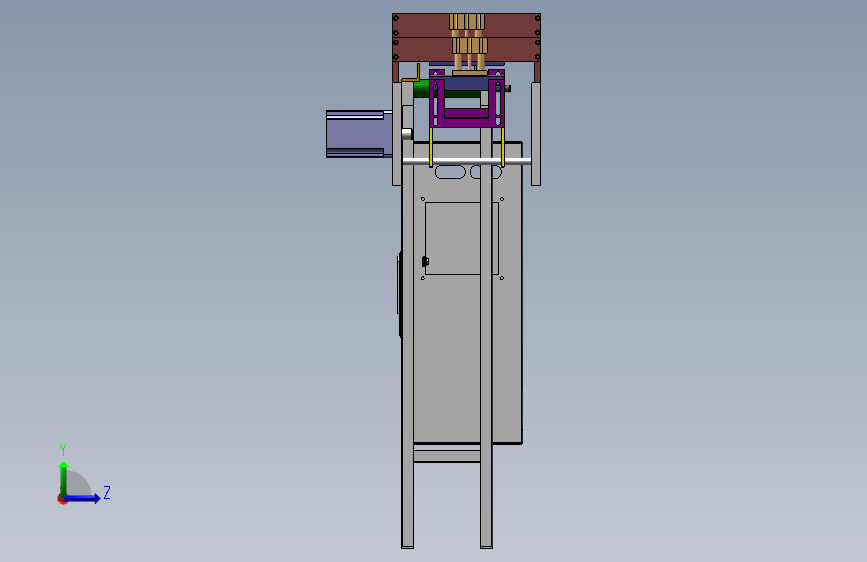
Task: Select the left yellow vertical rod
Action: [x=431, y=147]
